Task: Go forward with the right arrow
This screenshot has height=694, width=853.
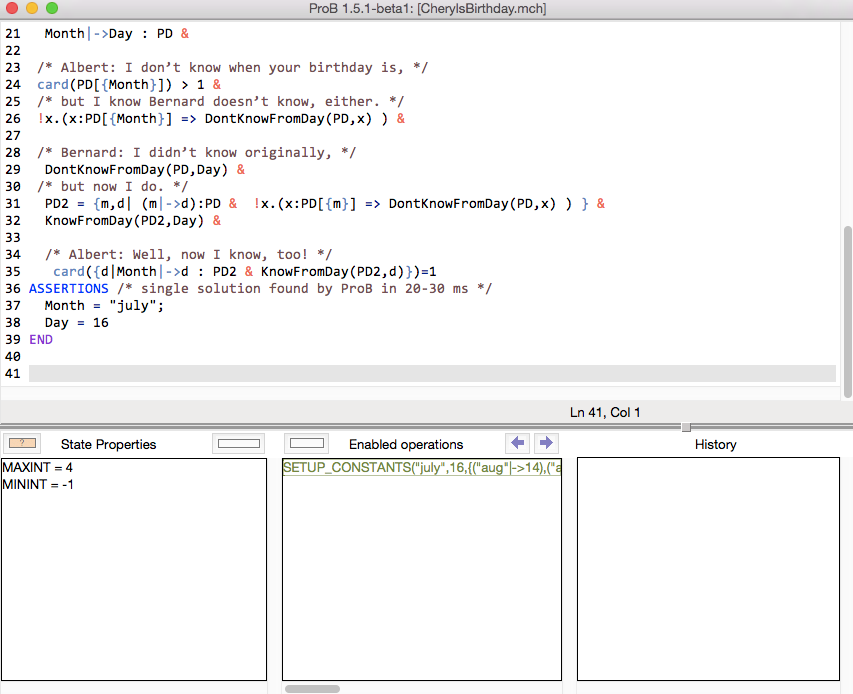Action: [546, 443]
